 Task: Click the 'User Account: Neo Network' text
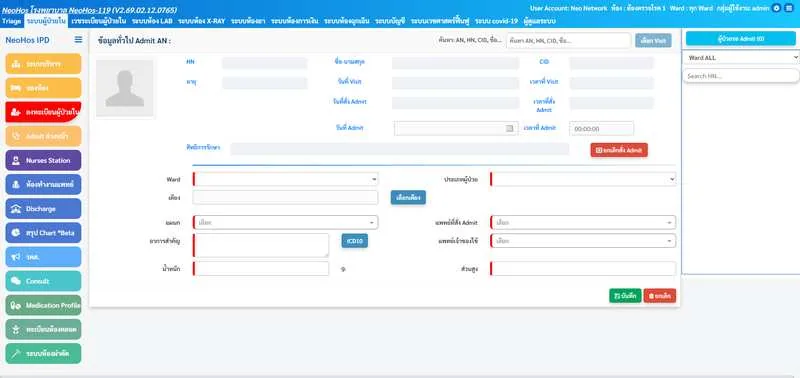click(568, 8)
